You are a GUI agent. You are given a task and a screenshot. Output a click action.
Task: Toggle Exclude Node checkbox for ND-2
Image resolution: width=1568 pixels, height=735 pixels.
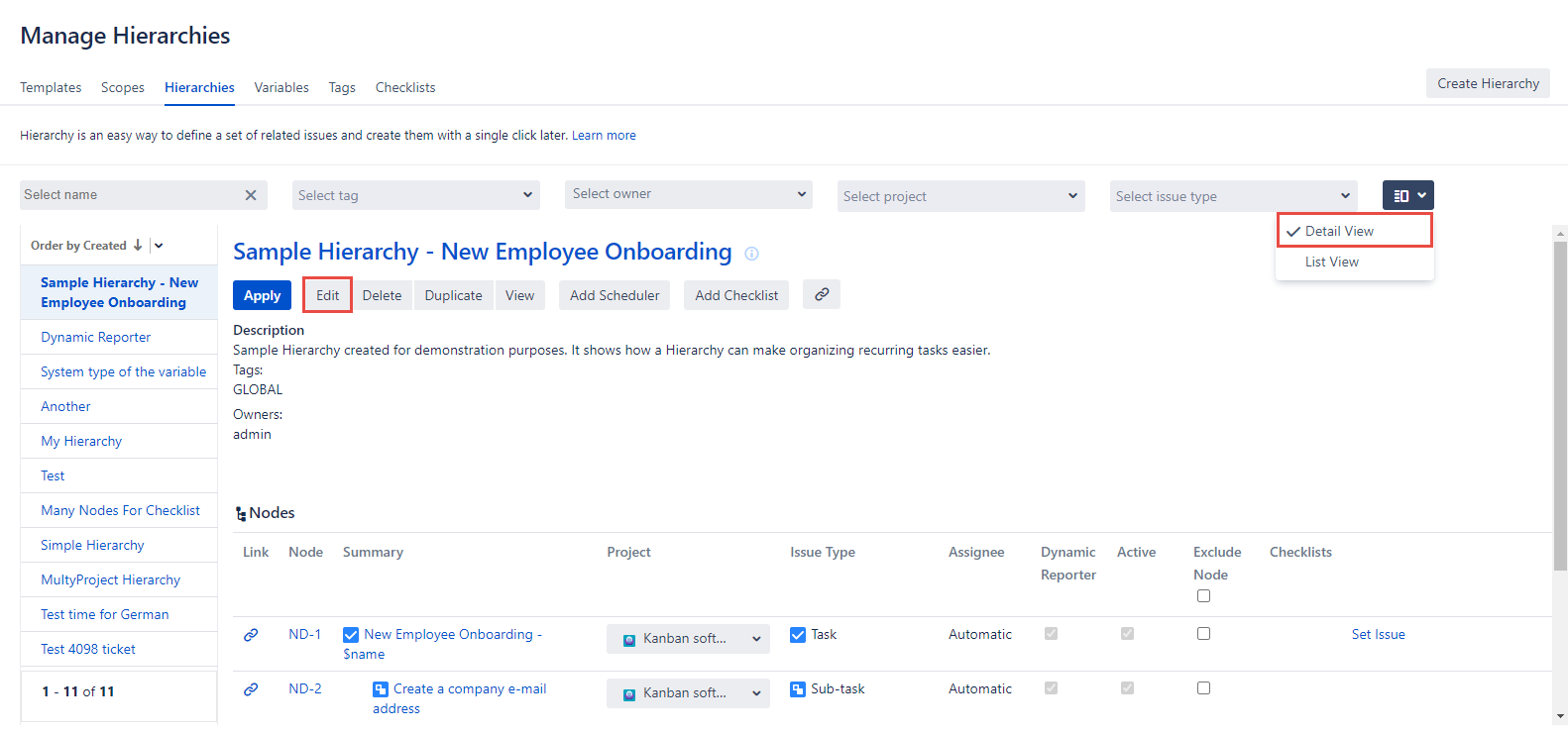pyautogui.click(x=1203, y=688)
